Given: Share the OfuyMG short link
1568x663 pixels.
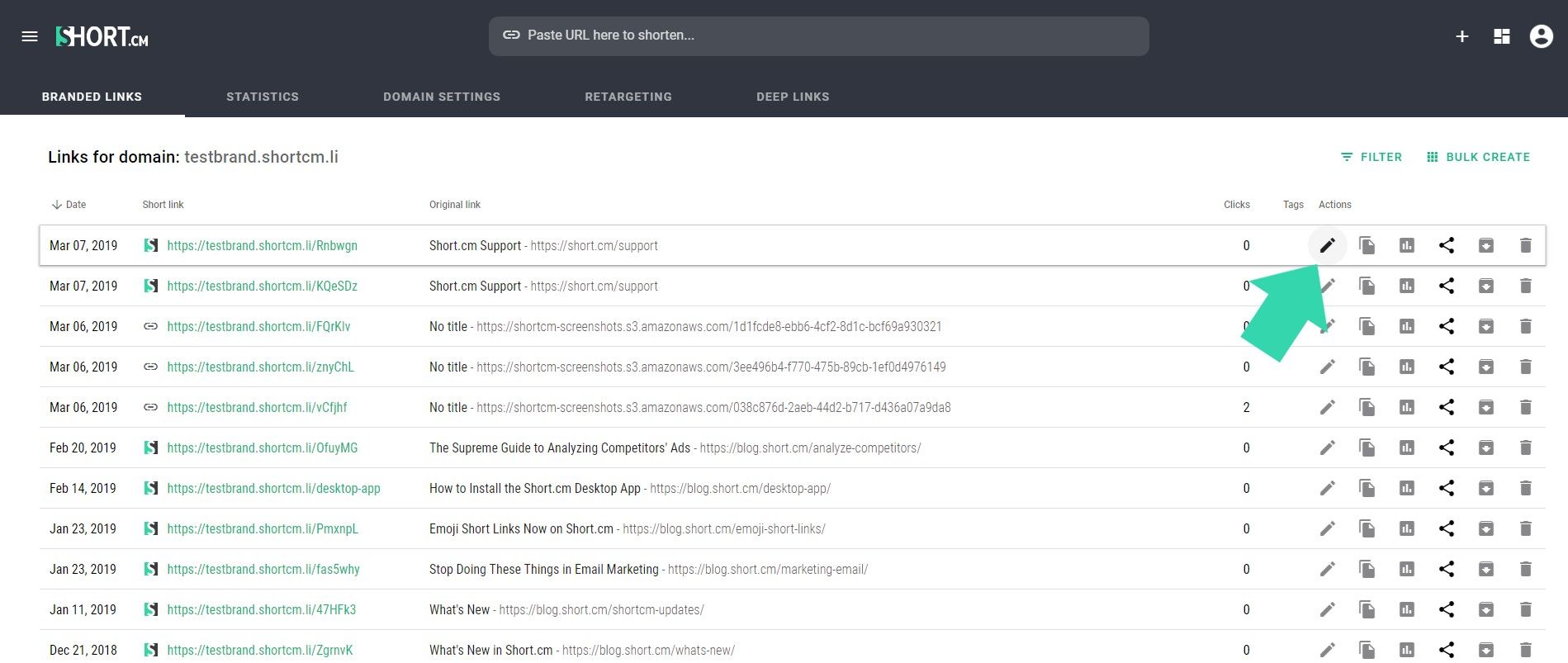Looking at the screenshot, I should (1447, 448).
